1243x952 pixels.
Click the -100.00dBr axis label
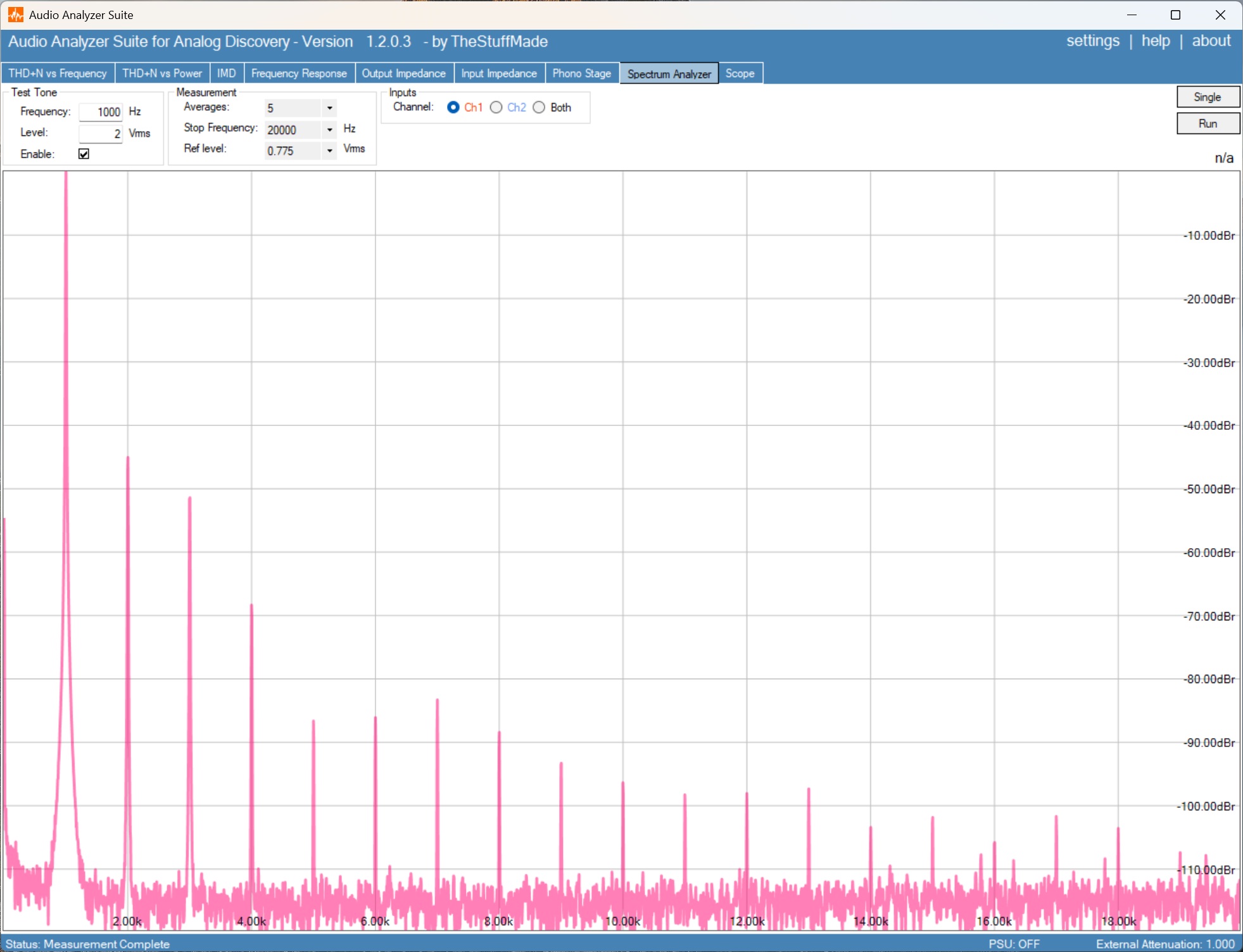(1206, 806)
